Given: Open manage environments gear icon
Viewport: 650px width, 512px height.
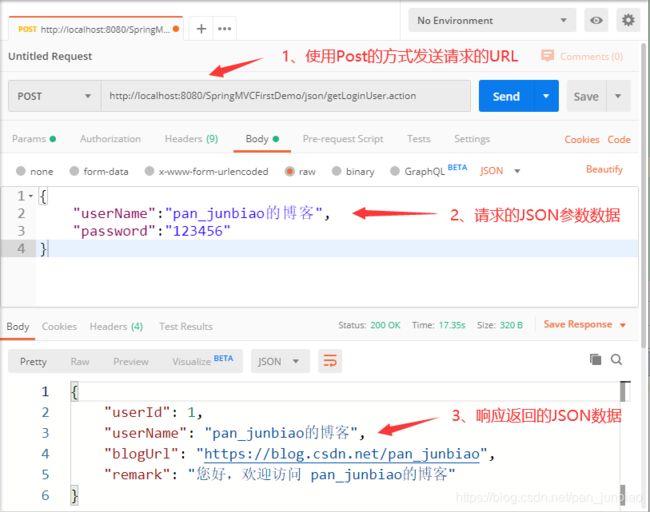Looking at the screenshot, I should point(628,20).
